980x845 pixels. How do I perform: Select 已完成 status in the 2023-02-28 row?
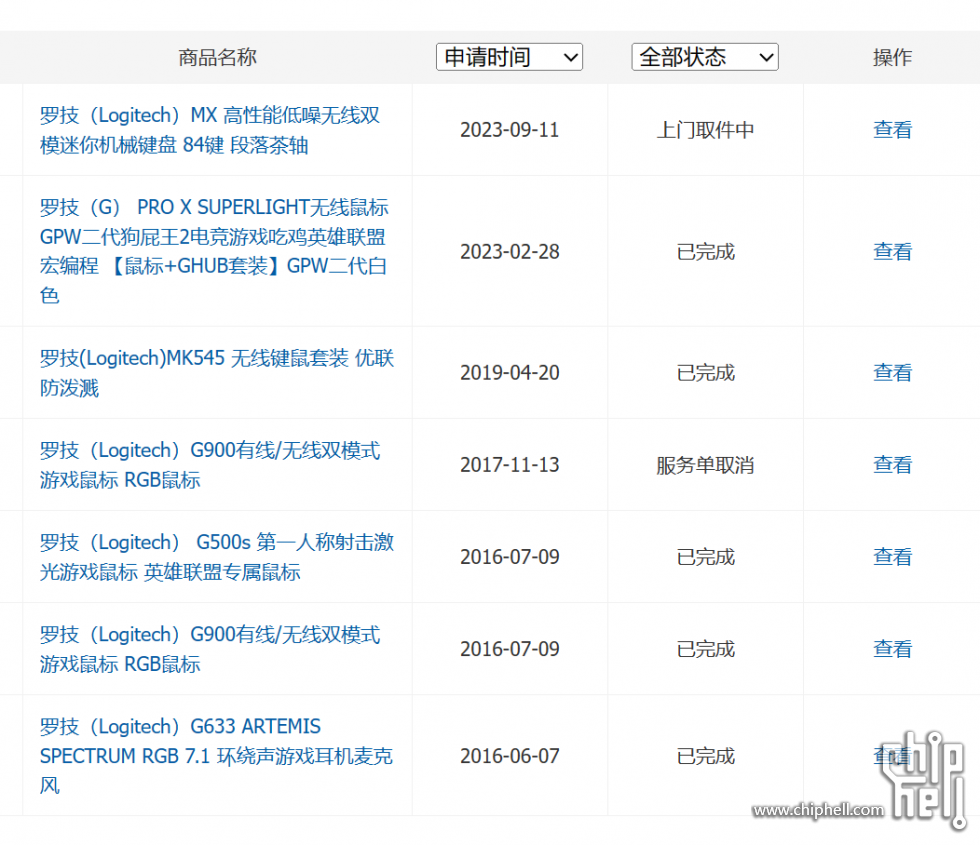[x=705, y=252]
